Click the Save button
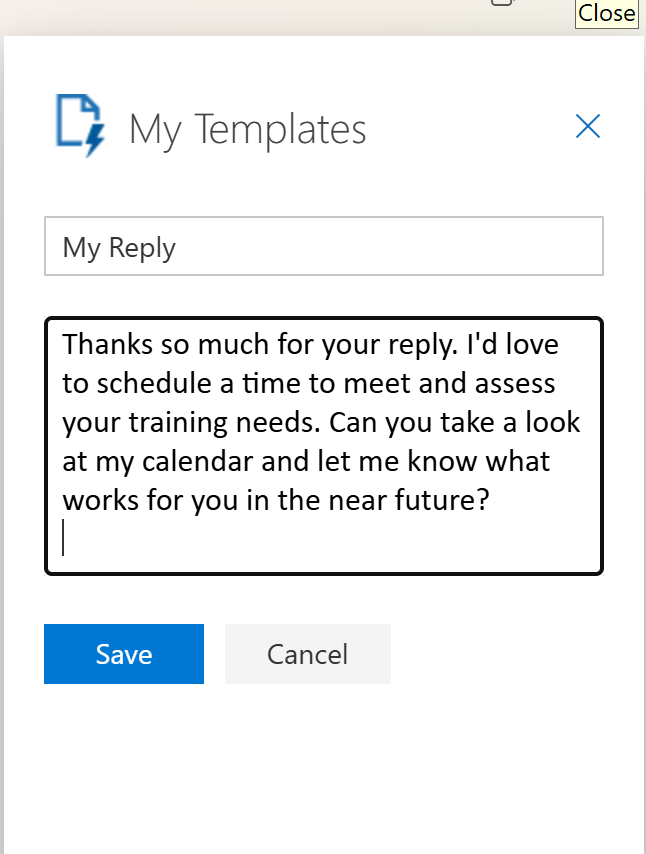646x854 pixels. click(124, 654)
